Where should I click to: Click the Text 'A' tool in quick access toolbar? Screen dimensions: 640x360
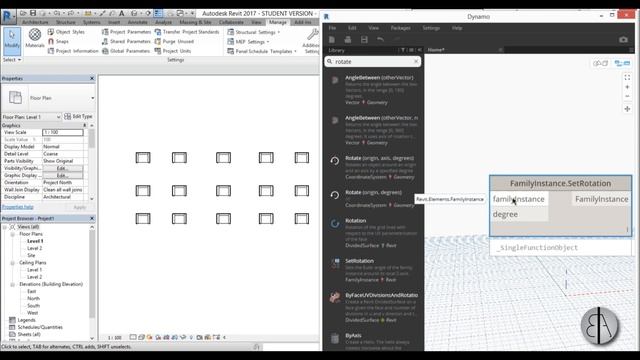coord(122,13)
